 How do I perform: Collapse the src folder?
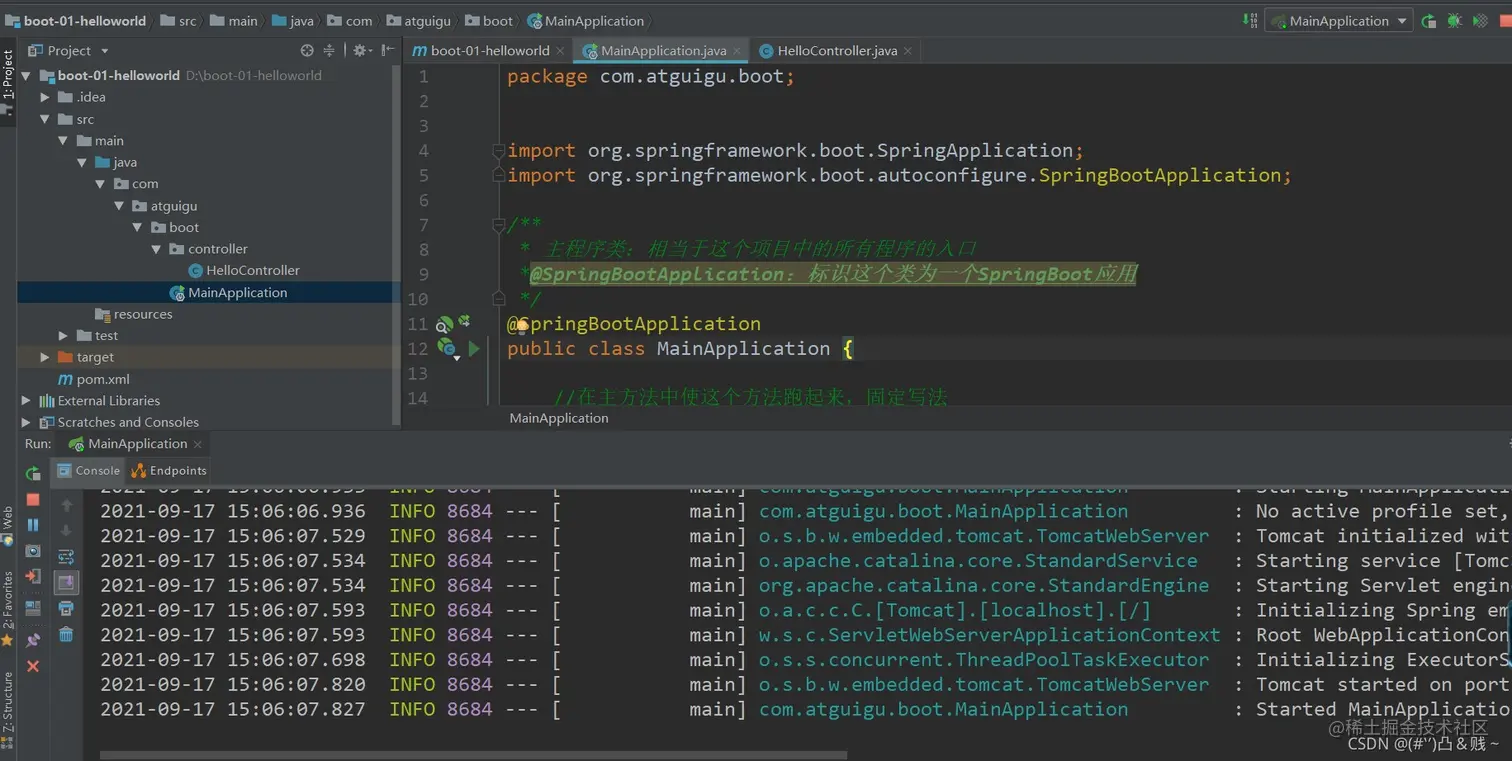(44, 119)
